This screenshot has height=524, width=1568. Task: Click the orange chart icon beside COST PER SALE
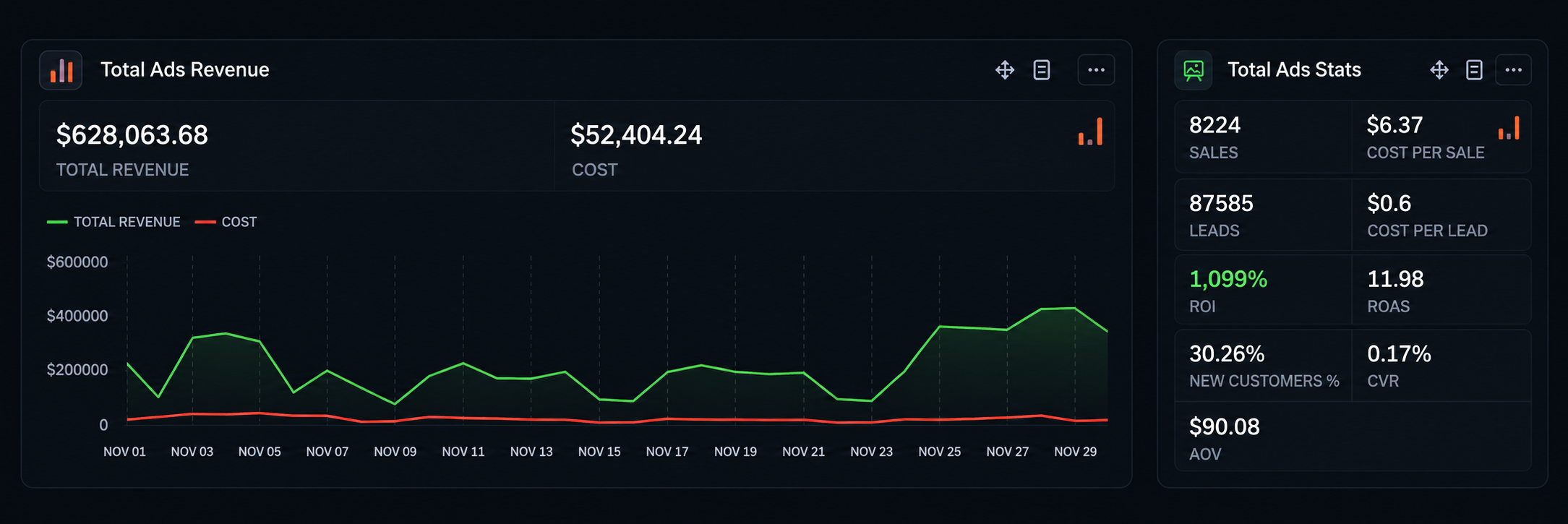coord(1509,128)
